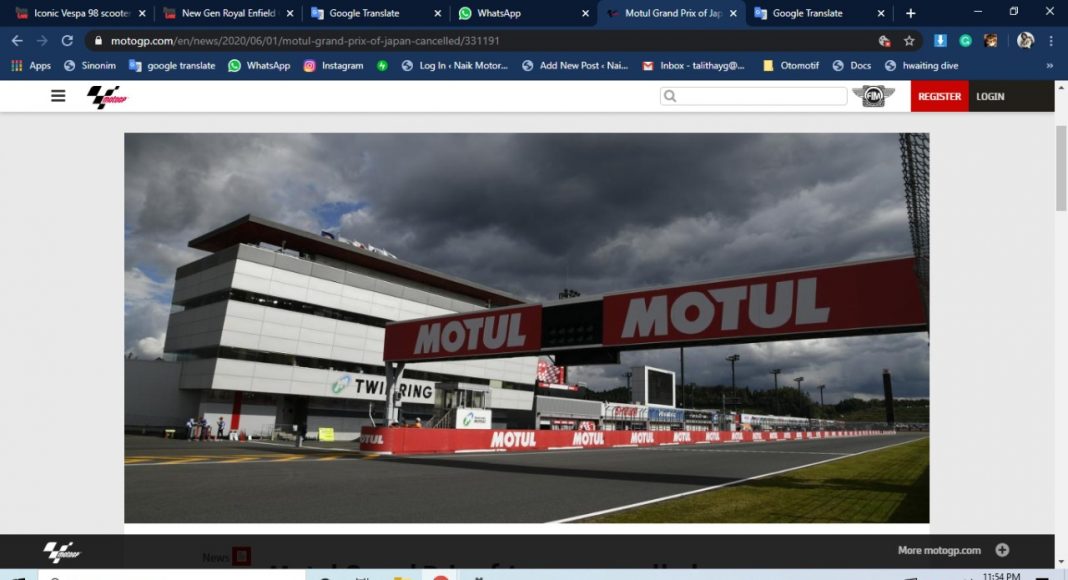Viewport: 1068px width, 580px height.
Task: Open the Chrome three-dot menu
Action: [1051, 41]
